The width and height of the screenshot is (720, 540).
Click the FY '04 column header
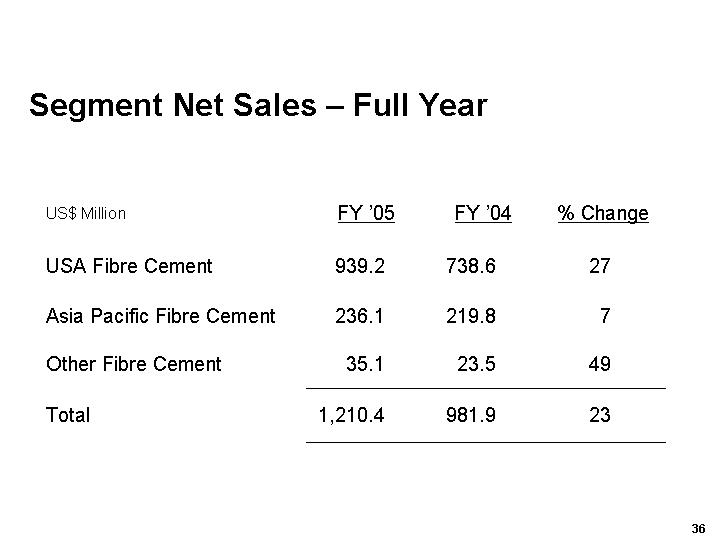pos(483,213)
